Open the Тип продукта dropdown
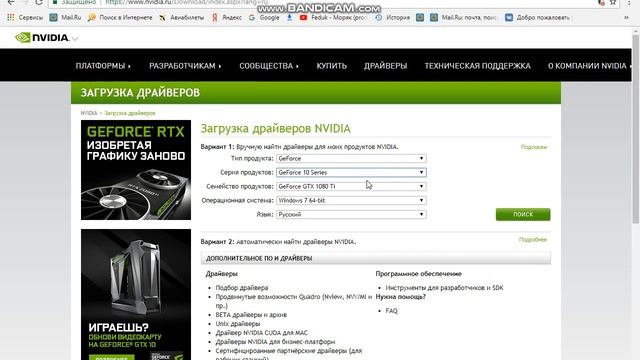 (x=351, y=158)
